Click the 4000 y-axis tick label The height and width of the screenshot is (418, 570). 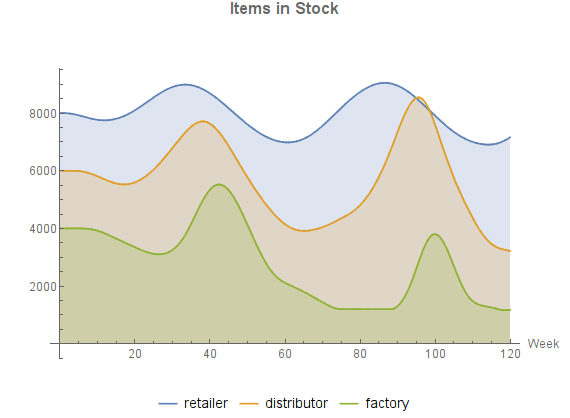[x=43, y=229]
